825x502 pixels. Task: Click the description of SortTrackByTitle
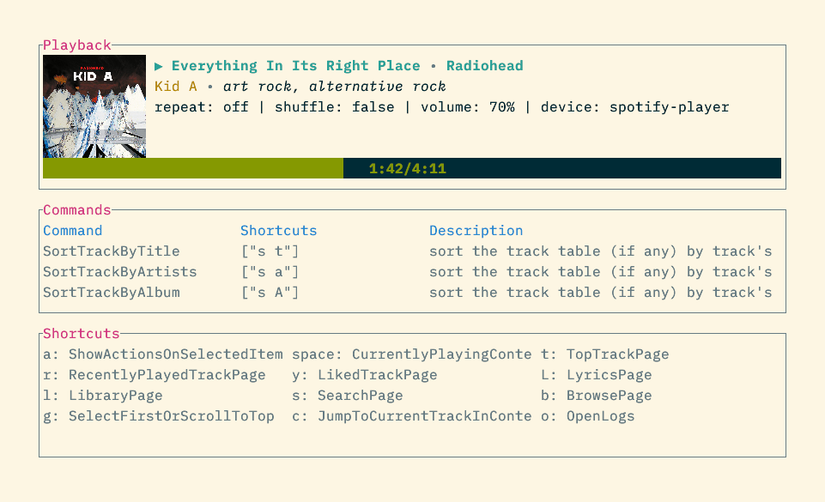pyautogui.click(x=601, y=252)
